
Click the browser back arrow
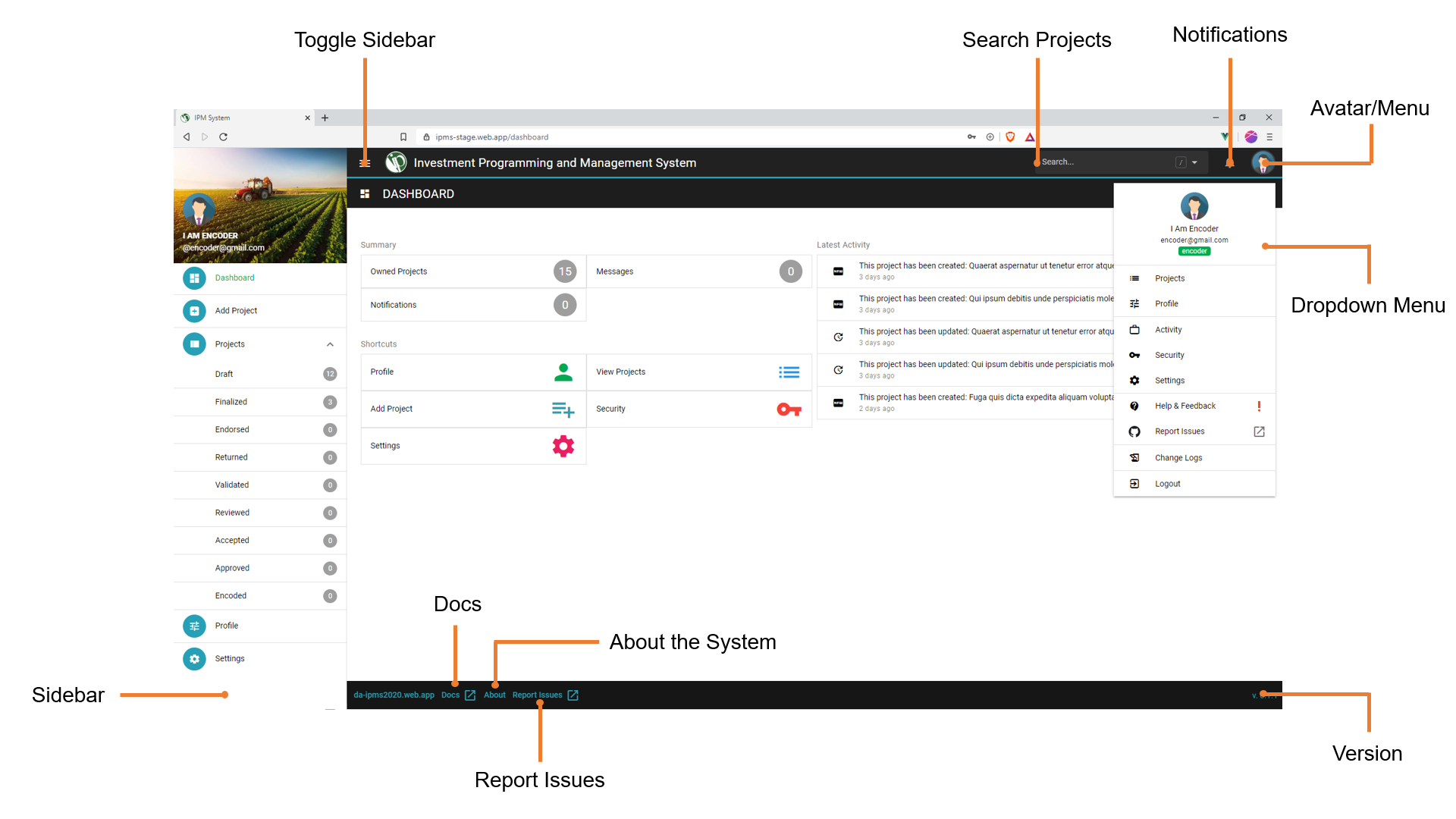[187, 137]
